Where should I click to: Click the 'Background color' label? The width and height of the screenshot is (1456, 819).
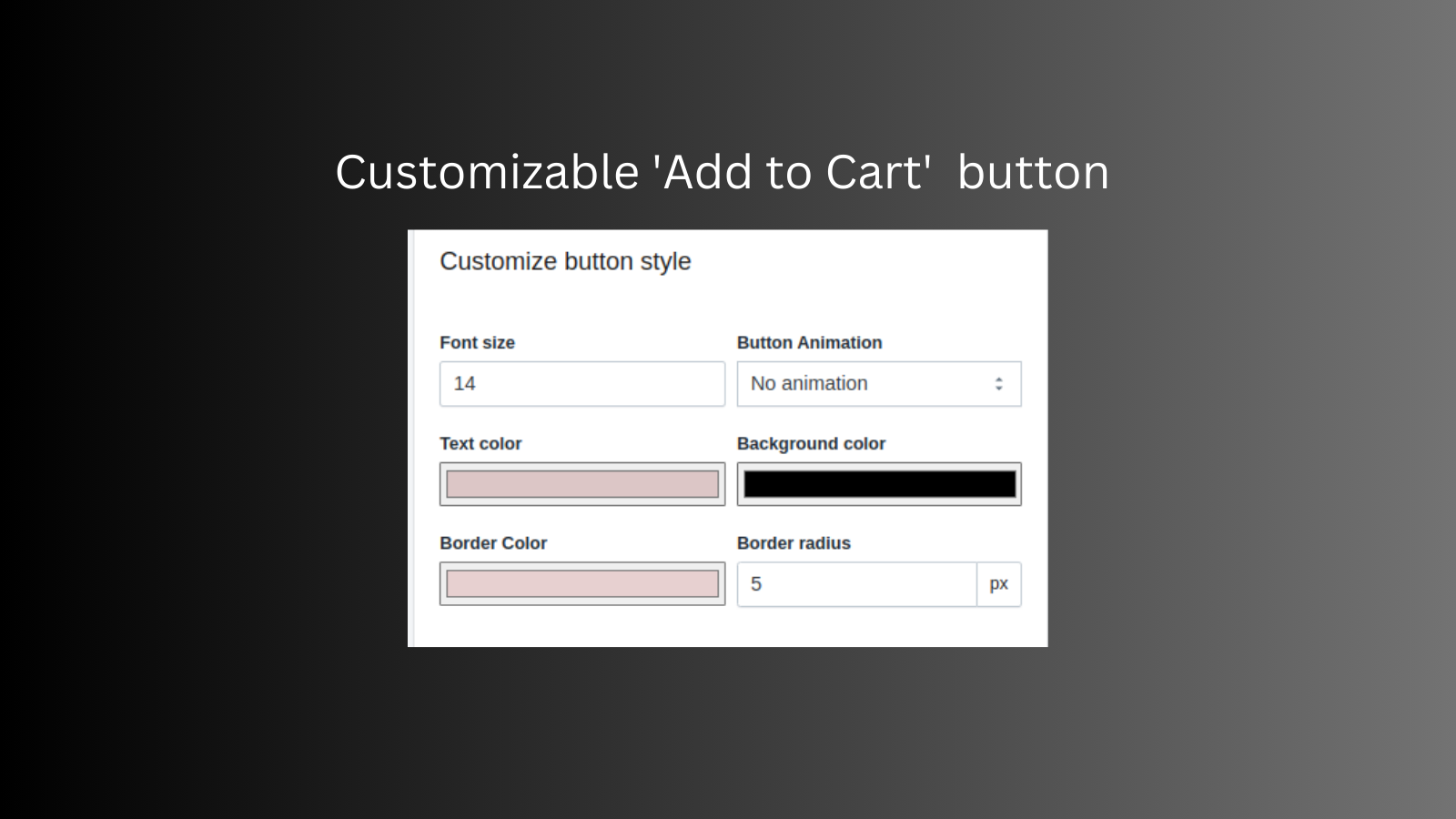coord(811,444)
